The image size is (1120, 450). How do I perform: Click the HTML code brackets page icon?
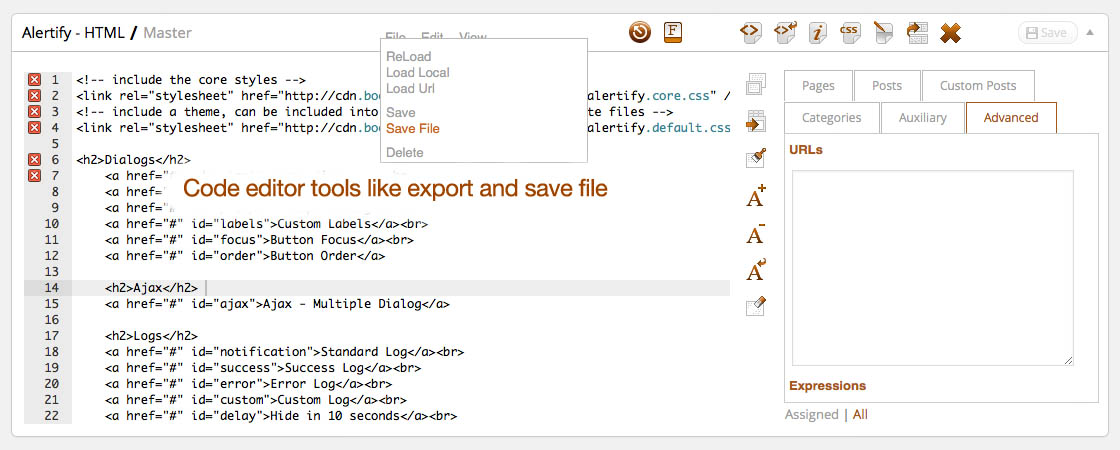pyautogui.click(x=749, y=32)
